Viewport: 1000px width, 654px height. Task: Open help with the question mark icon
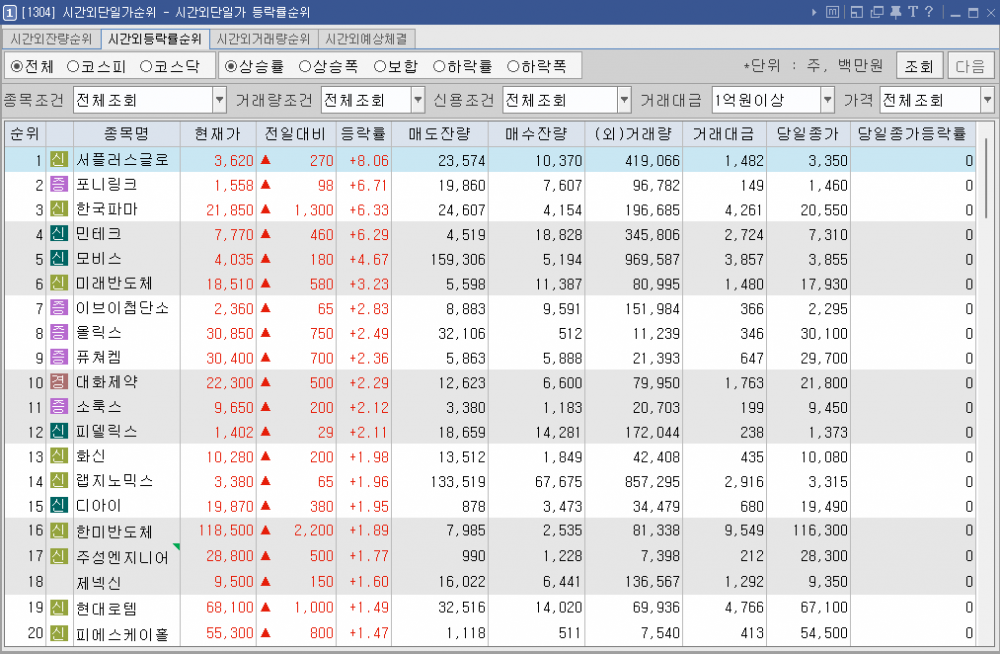point(928,12)
